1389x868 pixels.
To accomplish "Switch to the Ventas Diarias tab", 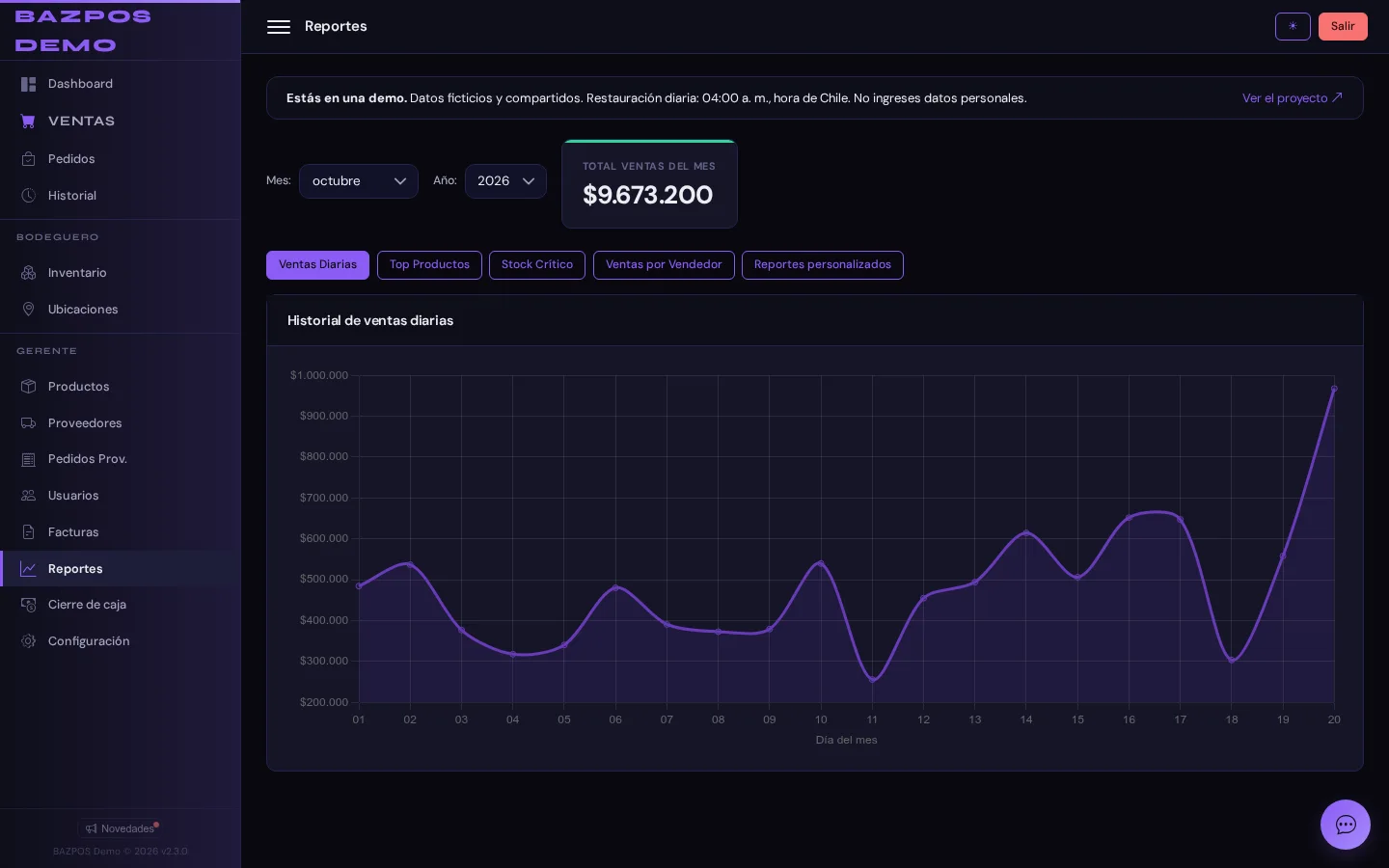I will point(317,265).
